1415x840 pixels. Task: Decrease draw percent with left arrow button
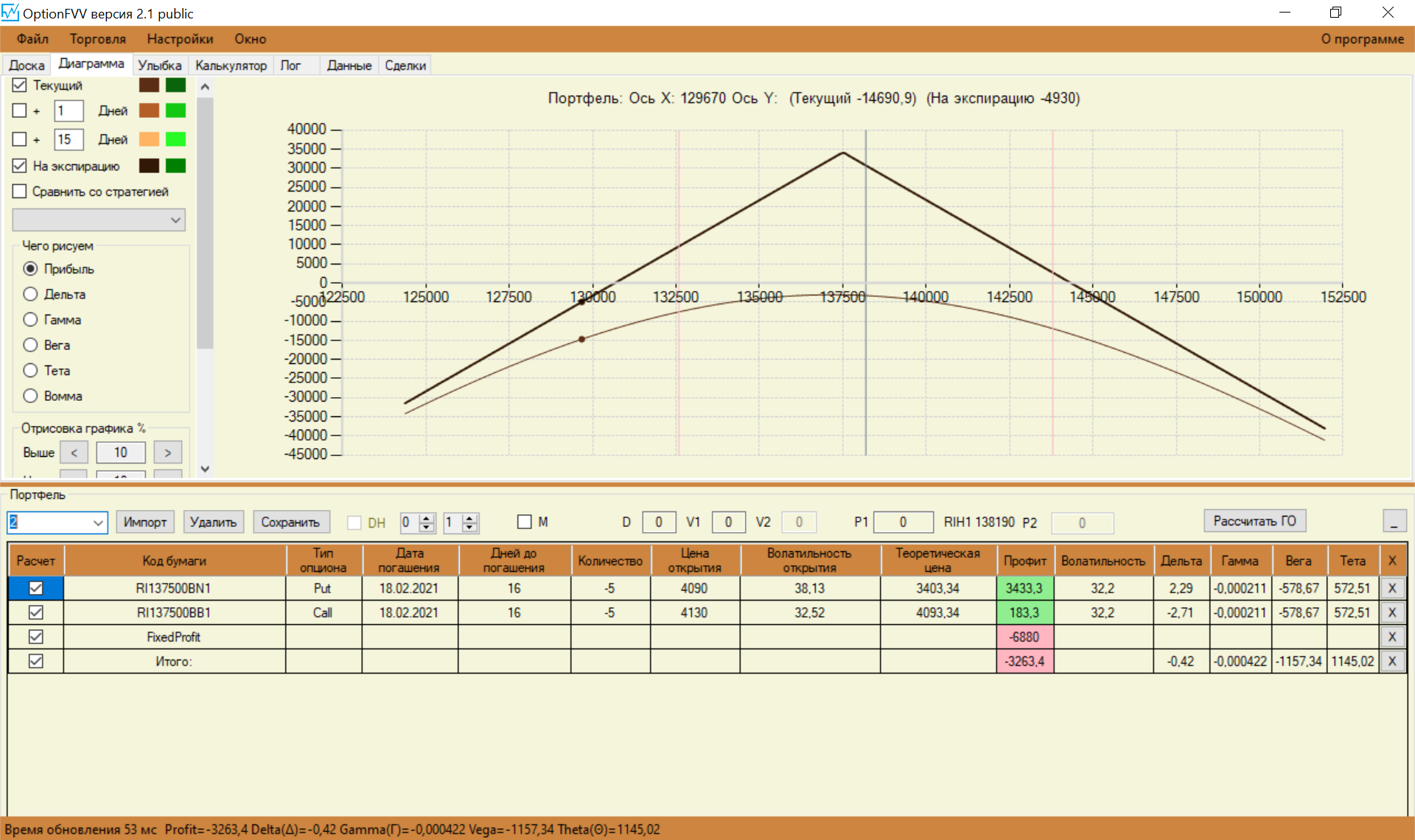74,452
